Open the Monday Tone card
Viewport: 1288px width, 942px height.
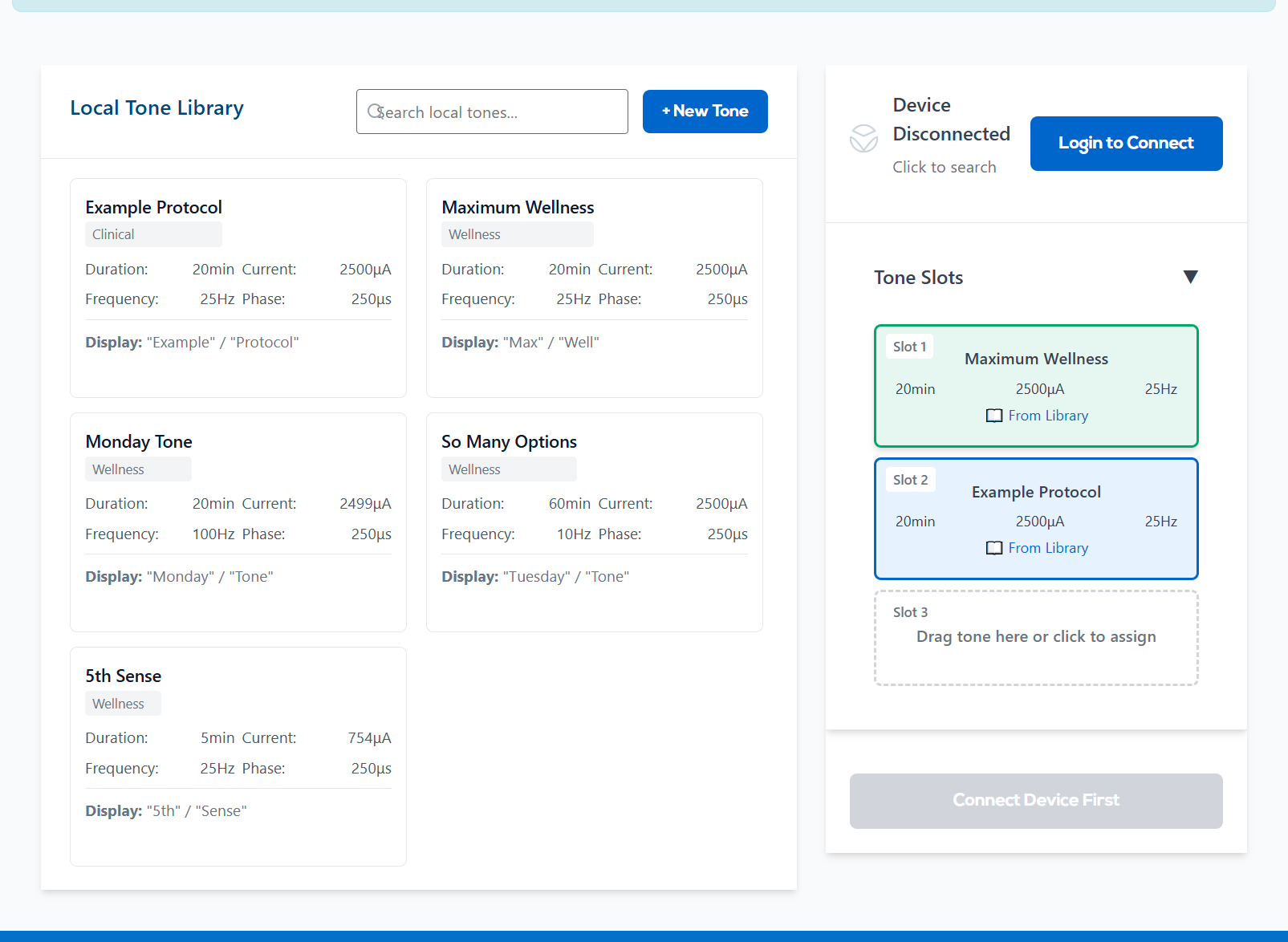pos(238,522)
